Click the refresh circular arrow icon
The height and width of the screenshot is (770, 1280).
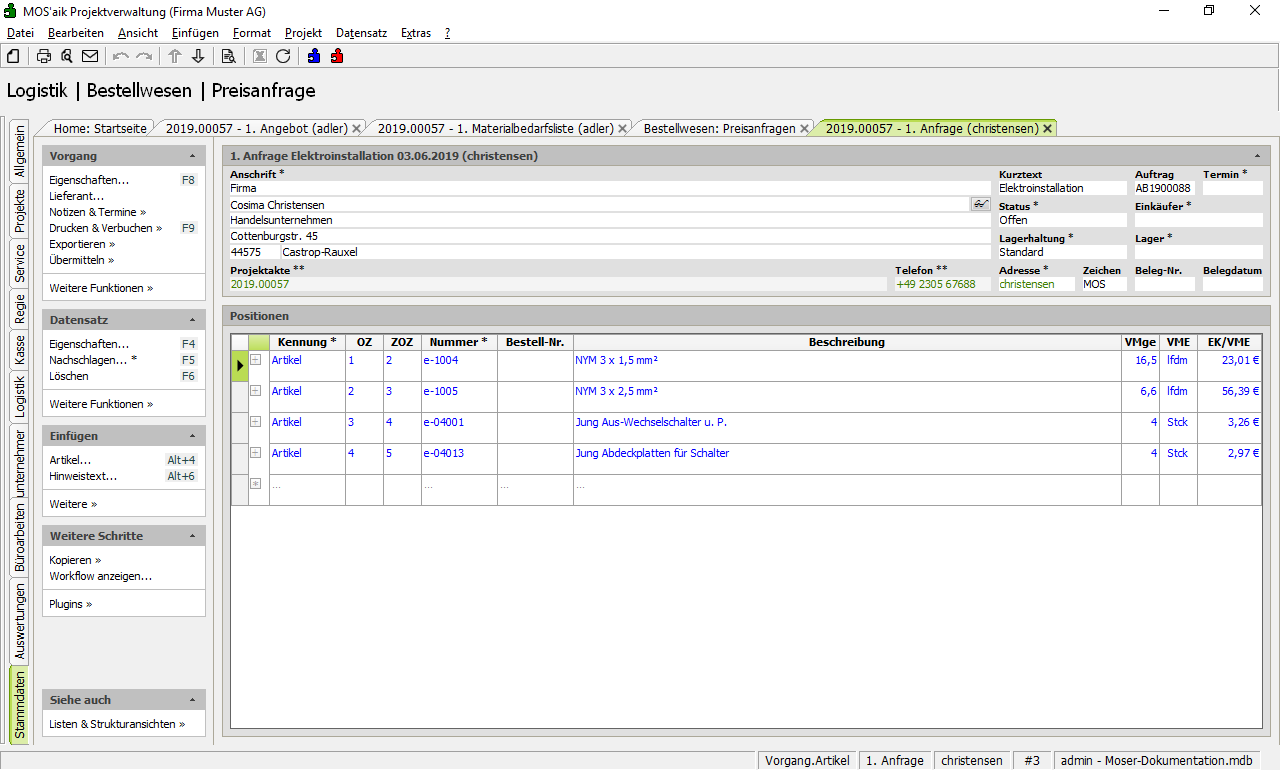pyautogui.click(x=283, y=56)
